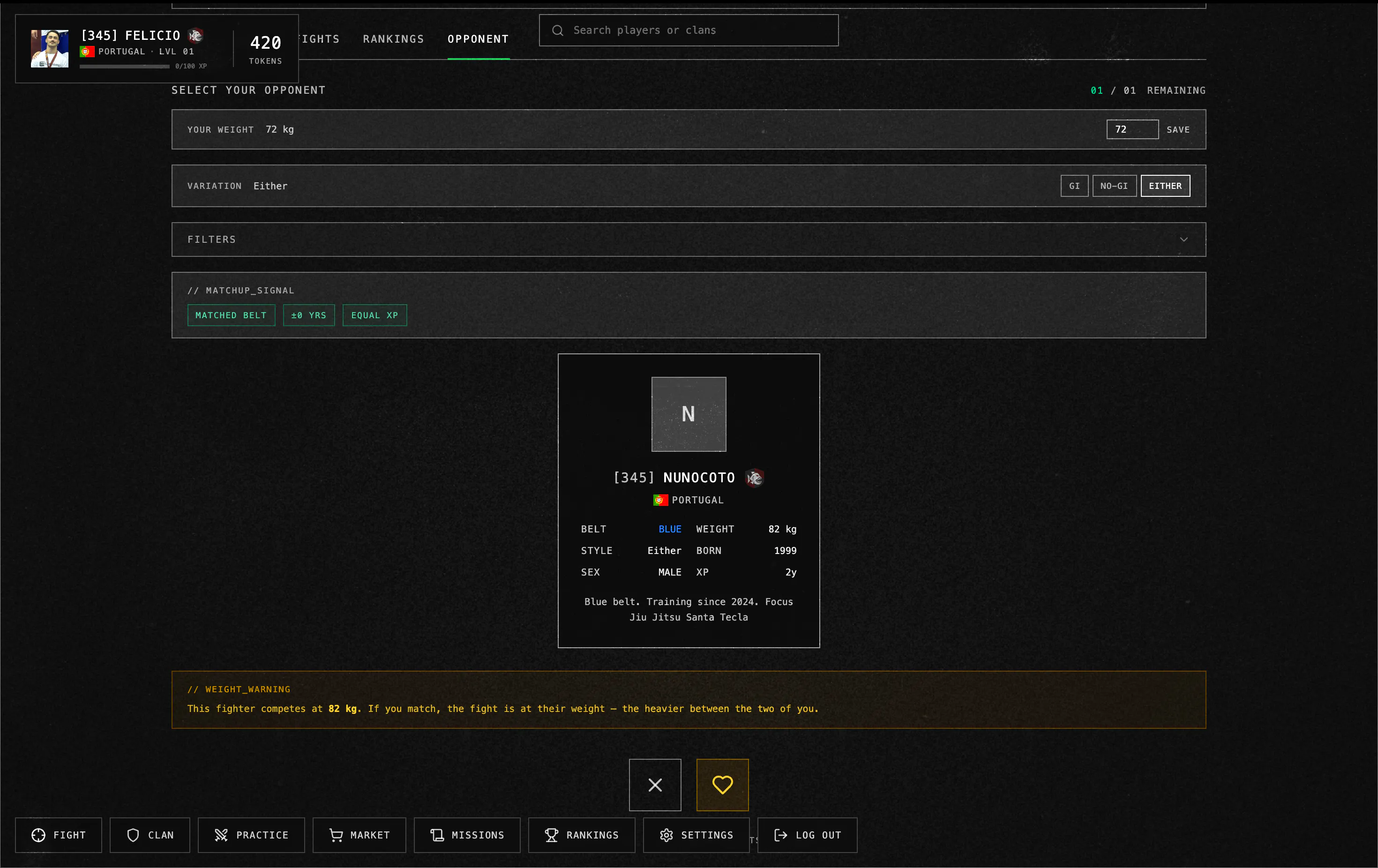This screenshot has width=1378, height=868.
Task: Click NUNOCOTO's N avatar placeholder
Action: point(689,414)
